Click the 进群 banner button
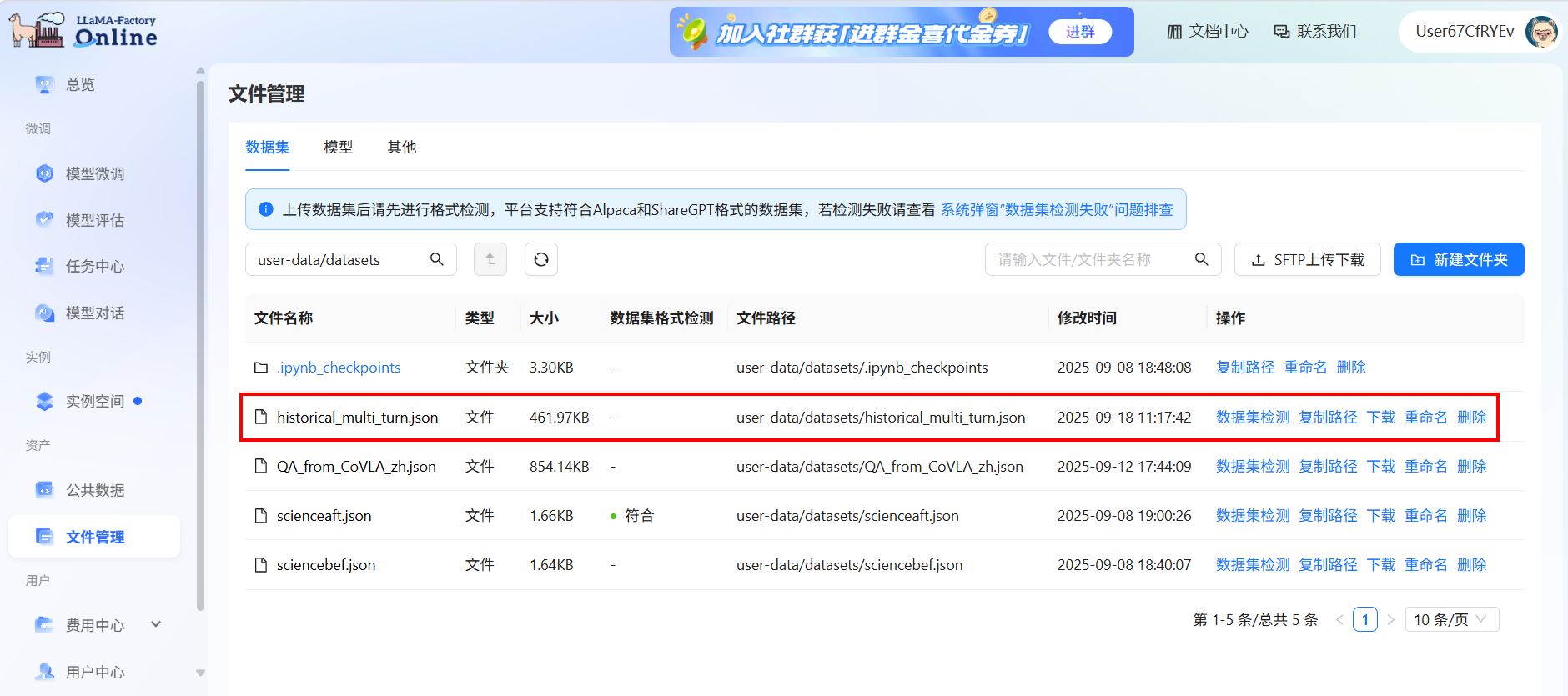This screenshot has width=1568, height=696. pos(1080,32)
